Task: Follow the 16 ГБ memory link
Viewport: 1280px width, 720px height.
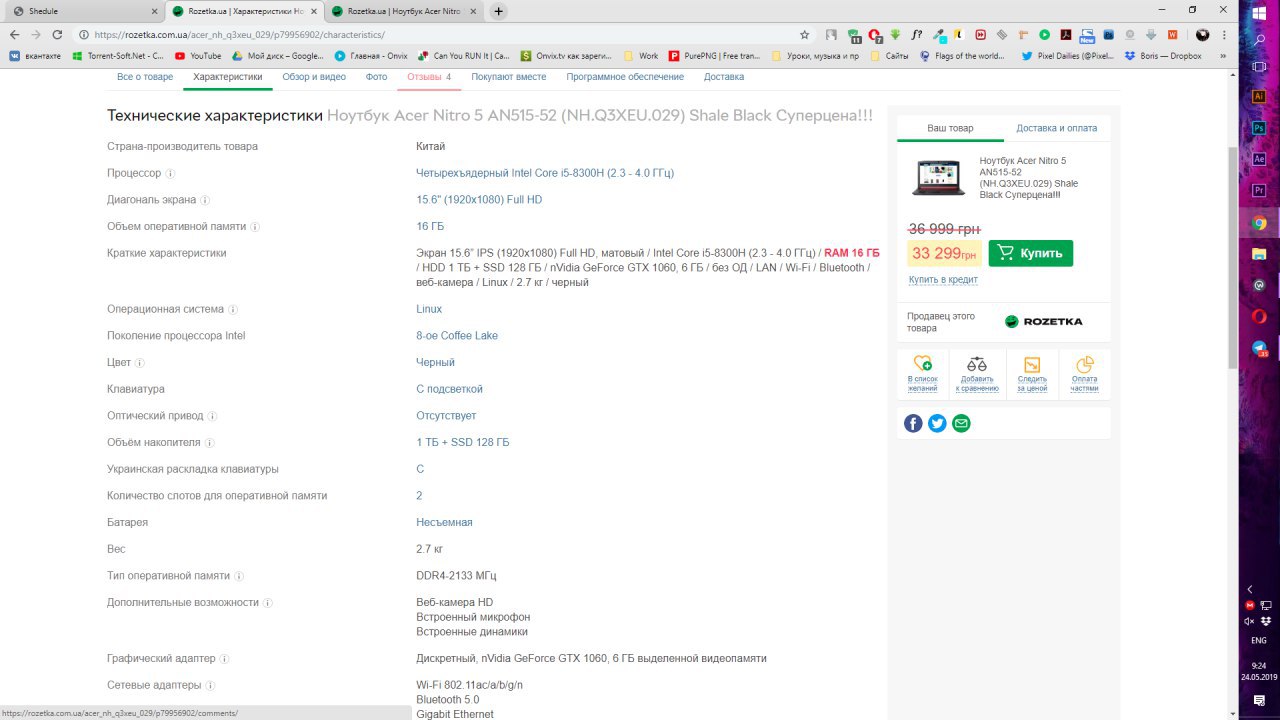Action: click(430, 227)
